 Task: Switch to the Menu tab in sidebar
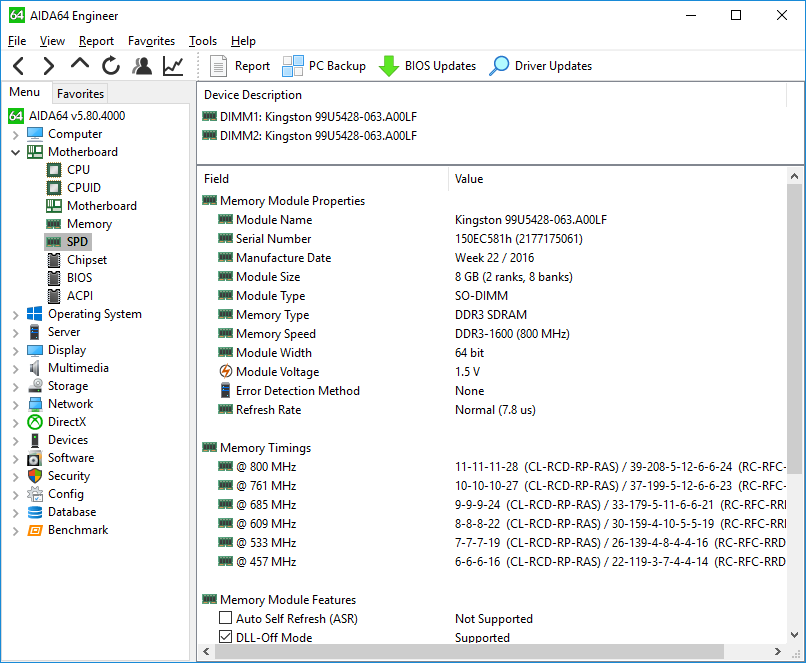25,92
